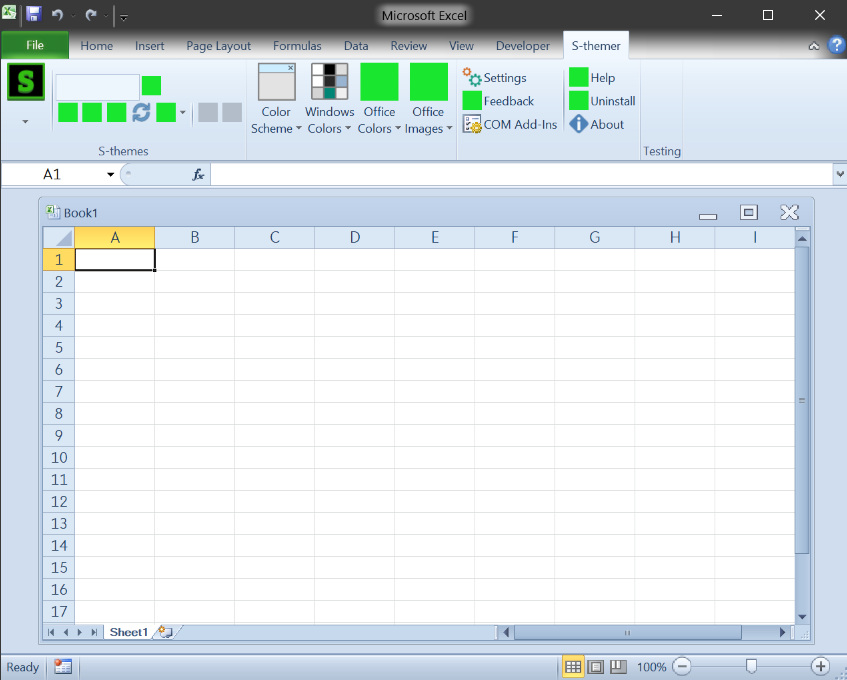Viewport: 847px width, 680px height.
Task: Click the Help button in S-themer ribbon
Action: pos(592,78)
